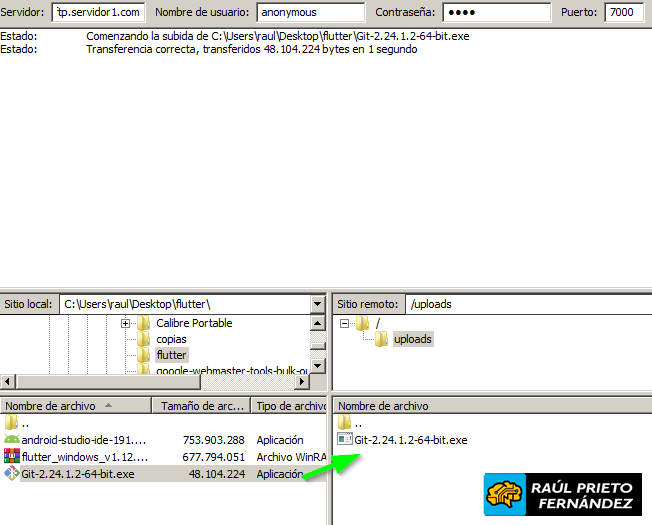Screen dimensions: 652x525
Task: Click the Servidor input field
Action: tap(97, 13)
